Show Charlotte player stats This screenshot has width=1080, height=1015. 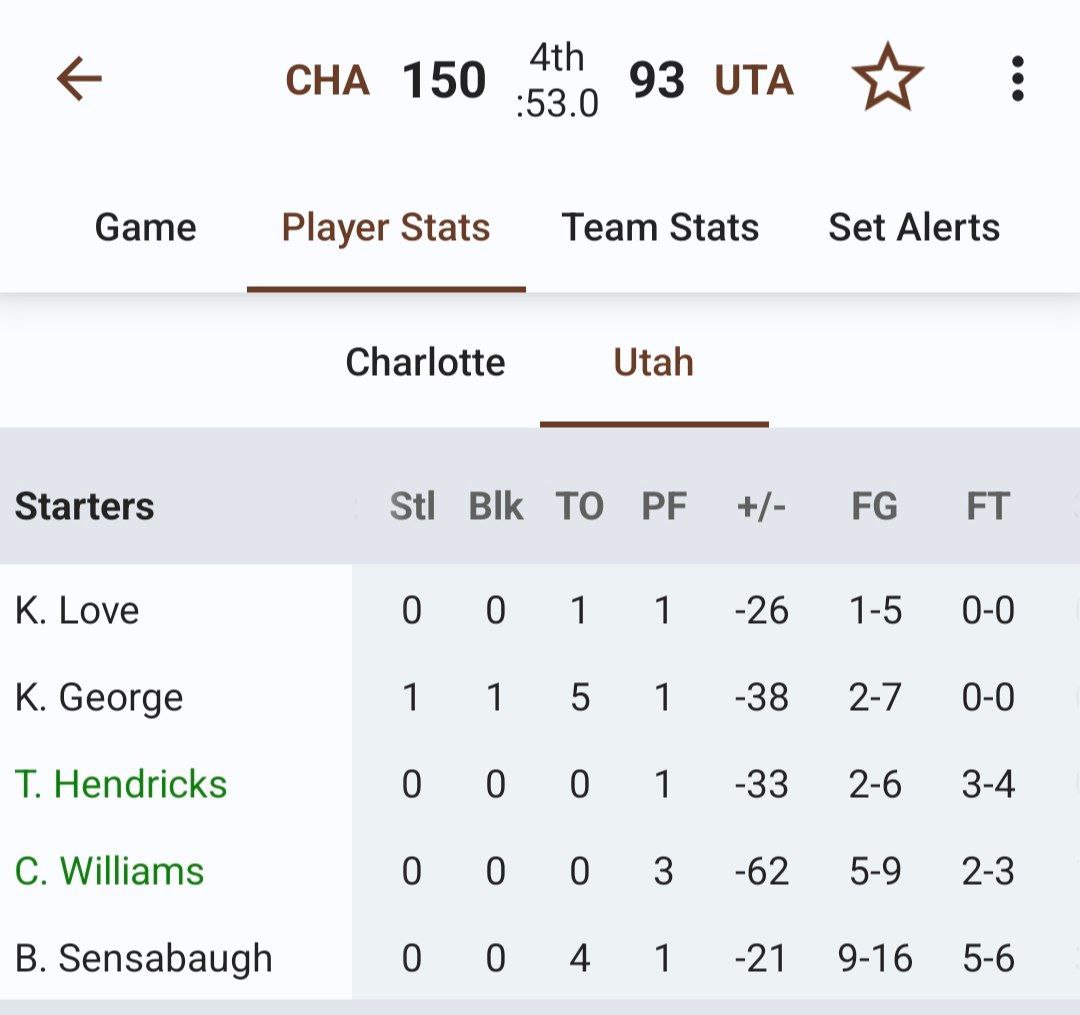coord(425,362)
